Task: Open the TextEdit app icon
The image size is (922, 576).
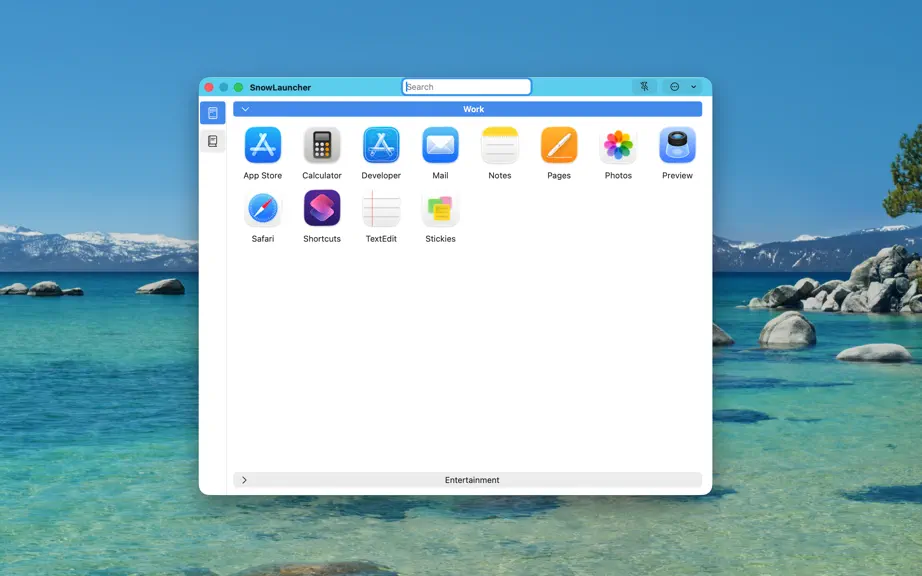Action: (x=381, y=208)
